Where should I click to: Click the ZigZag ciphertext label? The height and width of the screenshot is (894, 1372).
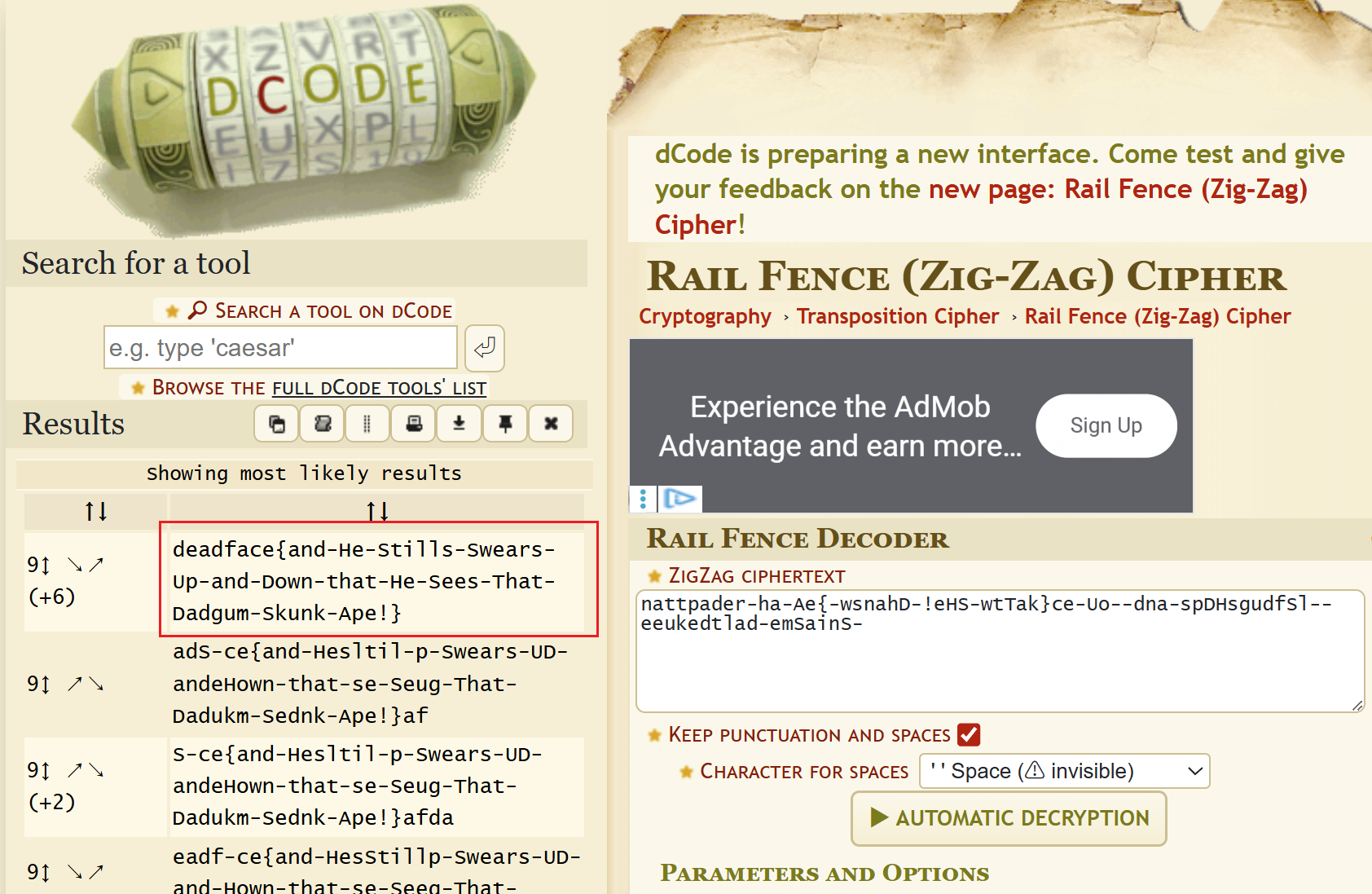(757, 576)
